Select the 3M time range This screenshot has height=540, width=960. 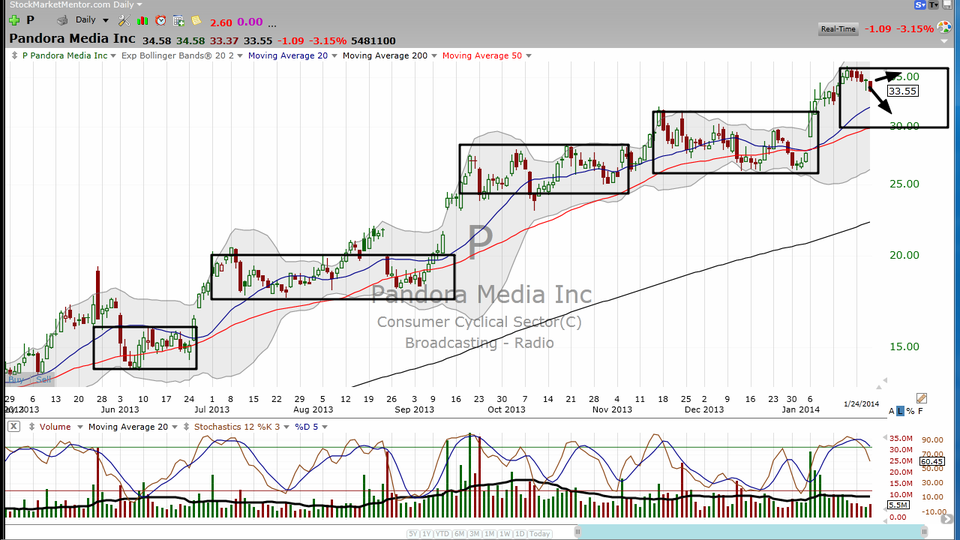[474, 534]
